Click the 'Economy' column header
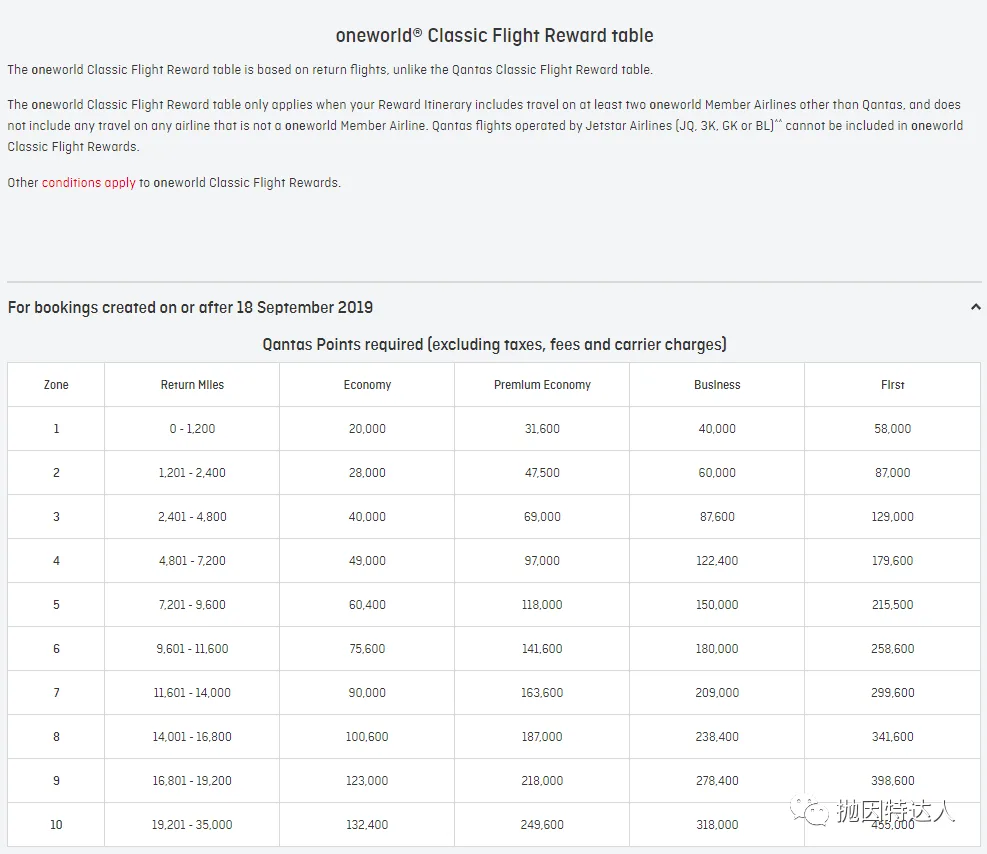The height and width of the screenshot is (854, 987). (x=367, y=385)
